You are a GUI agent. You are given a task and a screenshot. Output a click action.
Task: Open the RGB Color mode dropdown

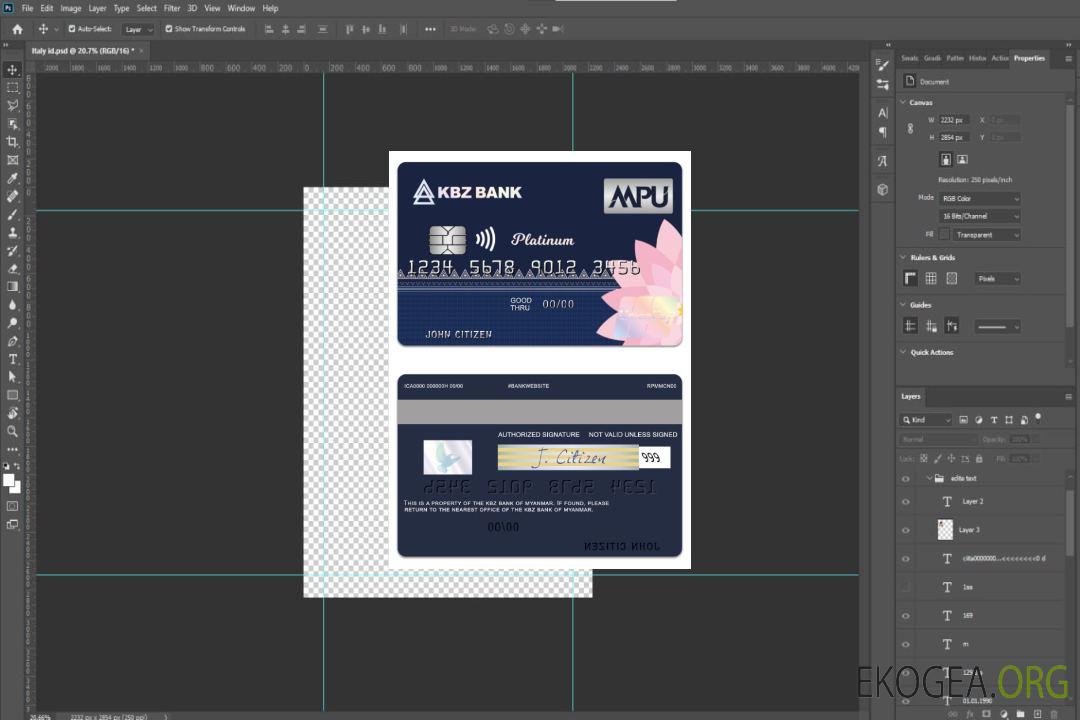click(x=979, y=198)
